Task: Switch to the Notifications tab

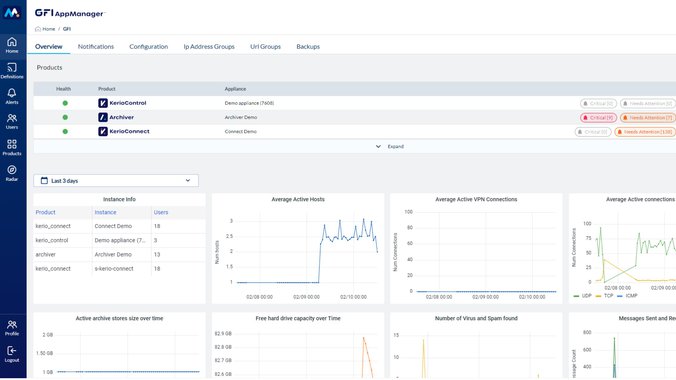Action: [x=96, y=47]
